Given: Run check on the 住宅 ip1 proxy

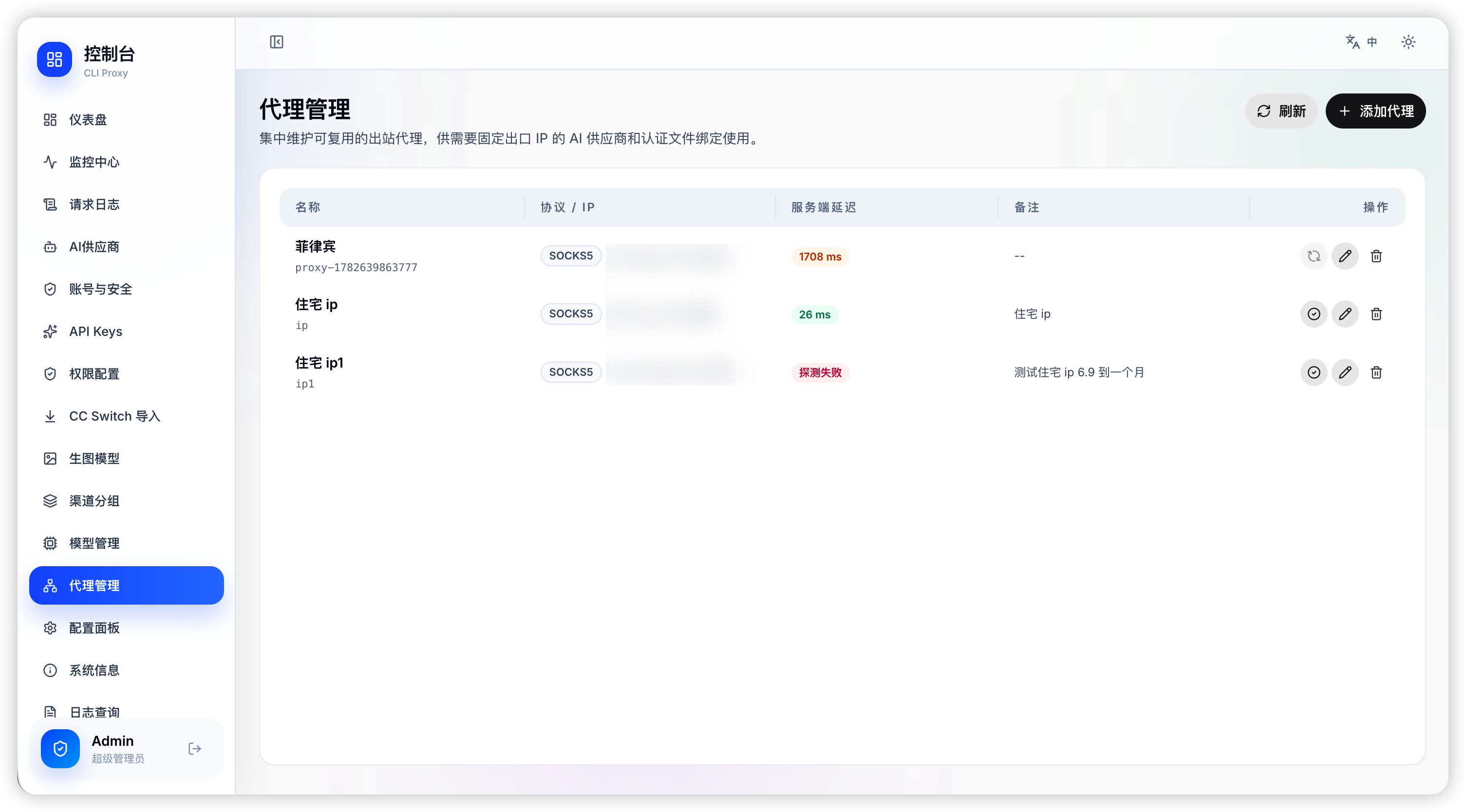Looking at the screenshot, I should [x=1314, y=373].
